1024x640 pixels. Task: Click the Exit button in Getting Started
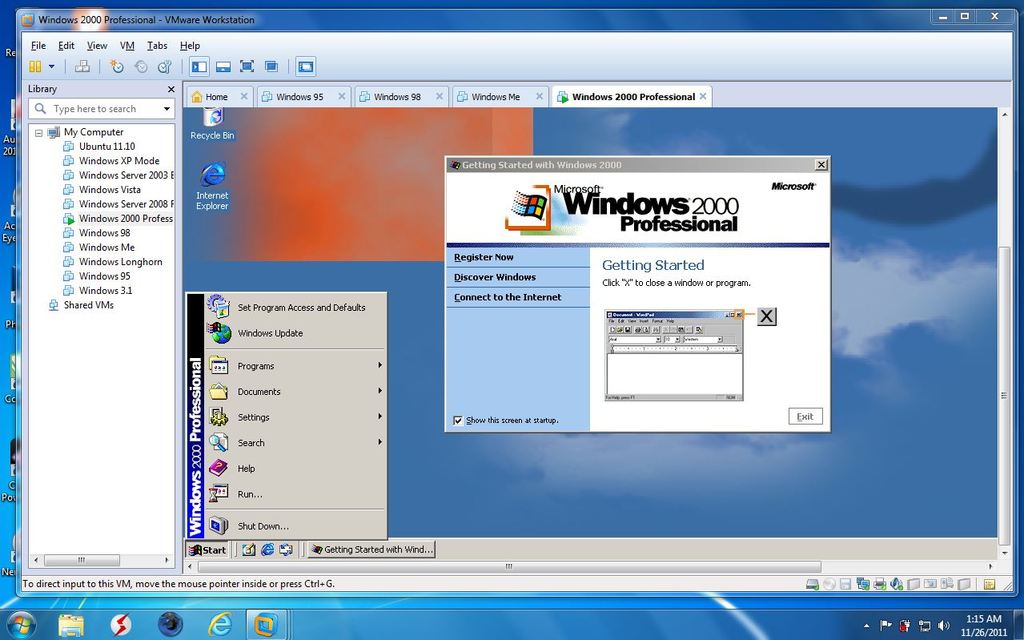click(805, 417)
